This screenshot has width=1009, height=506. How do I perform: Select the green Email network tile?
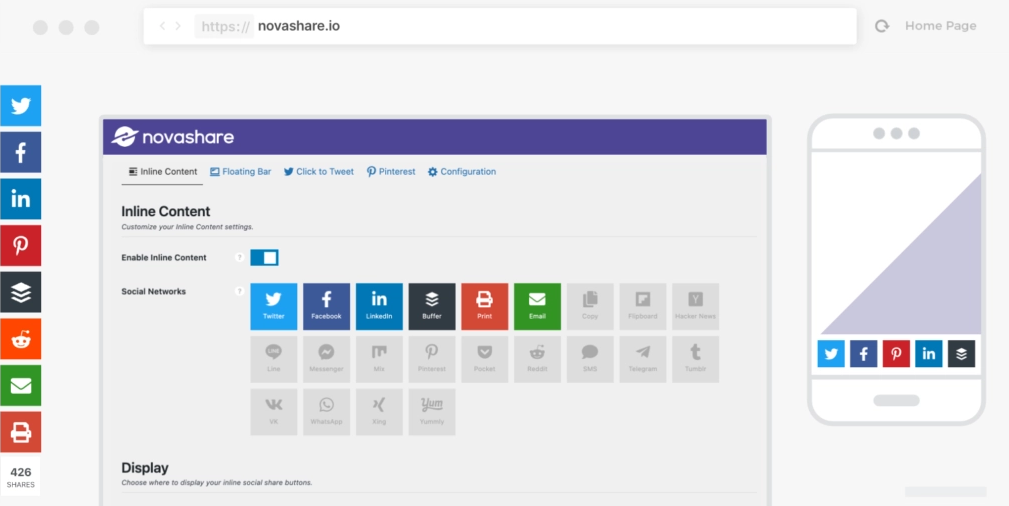click(x=537, y=306)
